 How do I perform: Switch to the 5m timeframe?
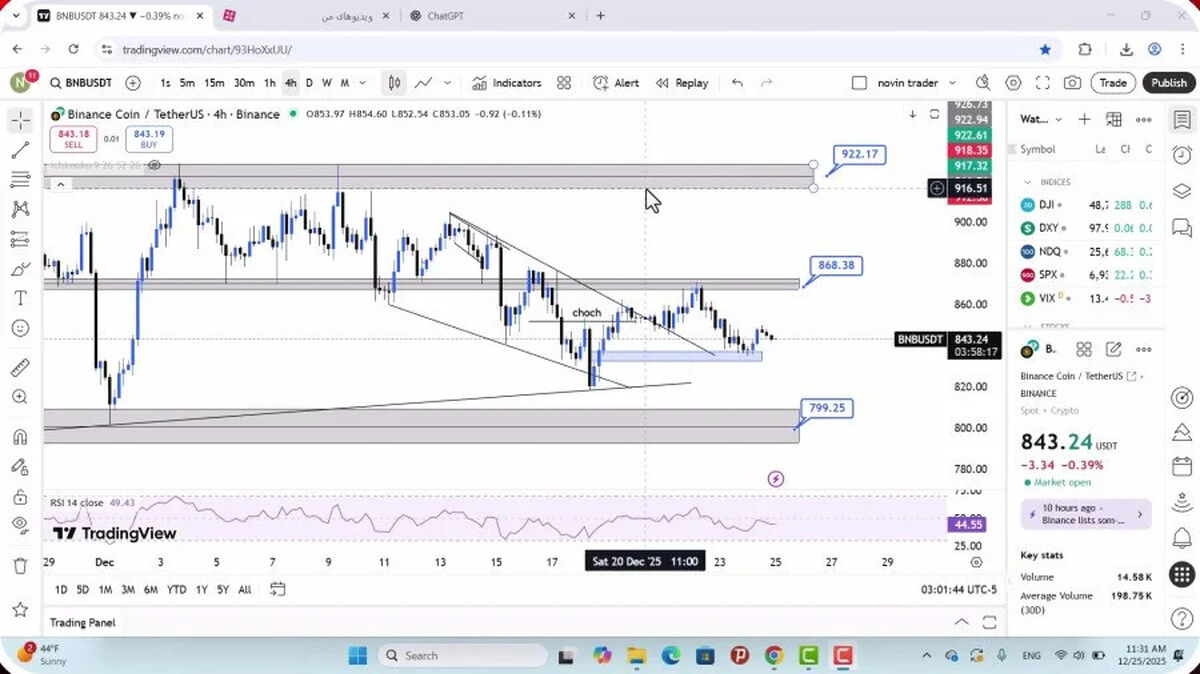pyautogui.click(x=187, y=83)
